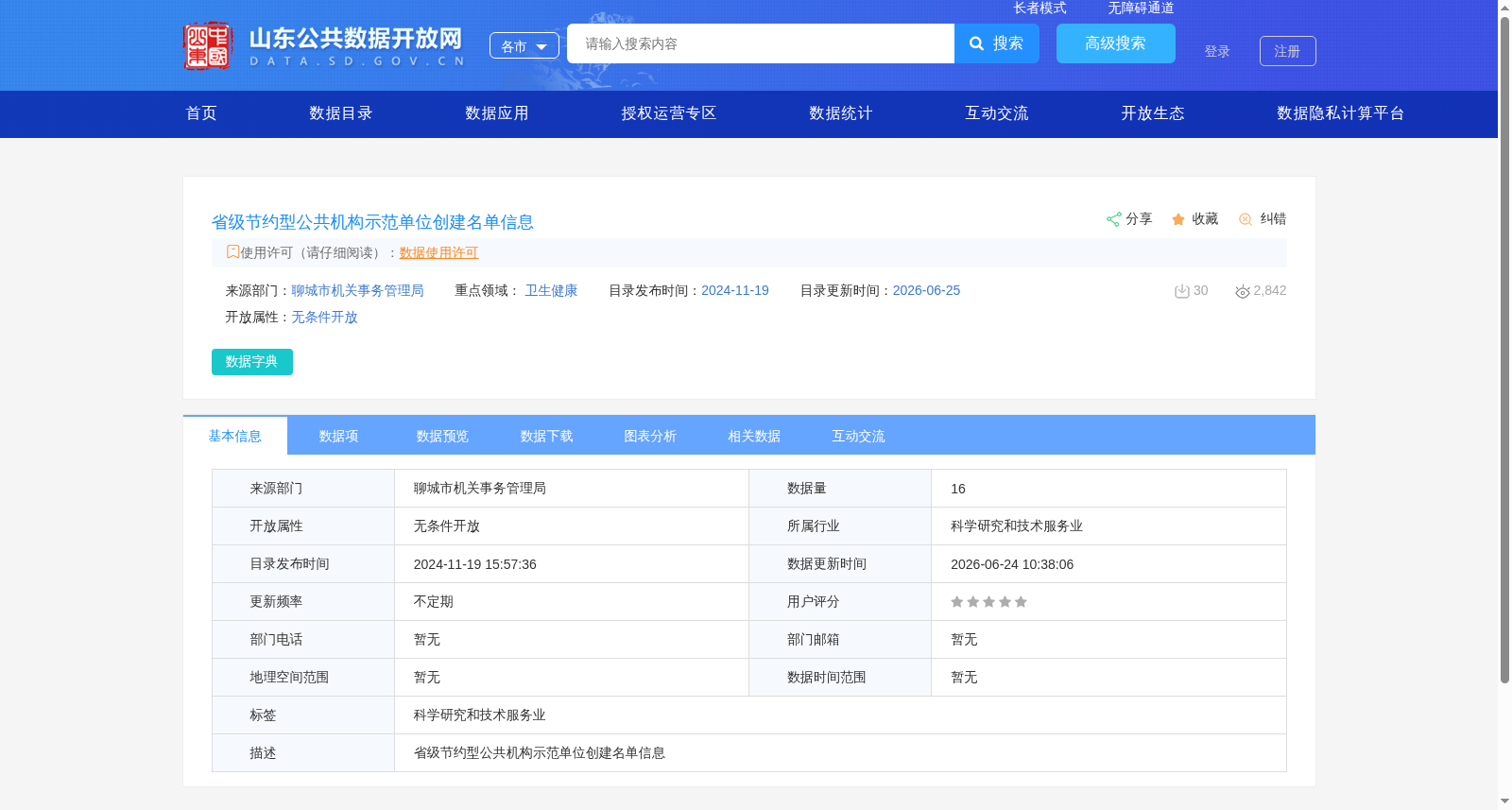
Task: Open 数据统计 in the navigation bar
Action: (x=841, y=113)
